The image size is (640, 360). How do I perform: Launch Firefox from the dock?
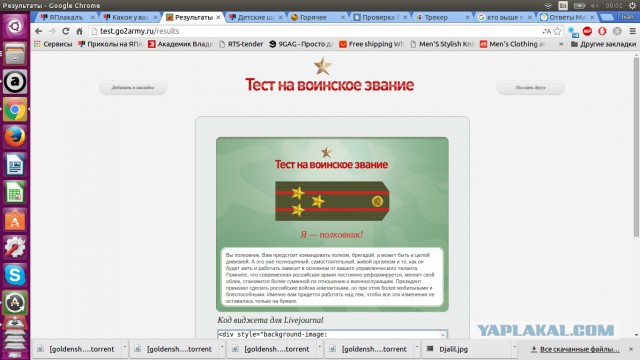15,137
